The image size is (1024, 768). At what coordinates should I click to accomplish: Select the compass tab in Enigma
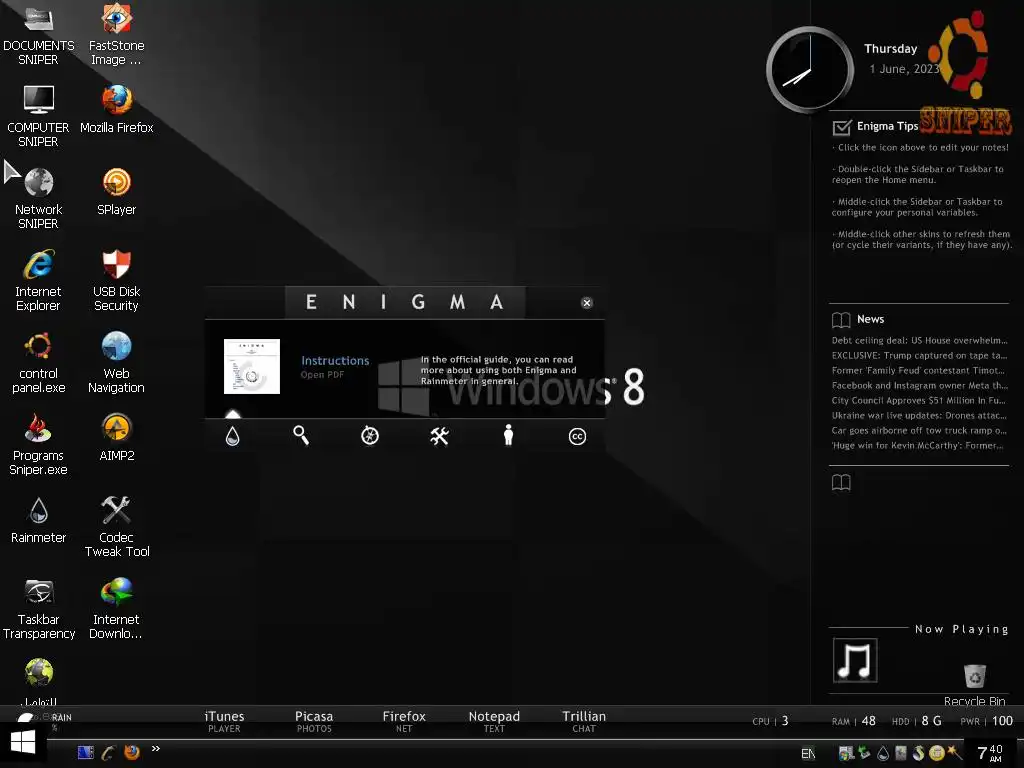click(x=370, y=436)
